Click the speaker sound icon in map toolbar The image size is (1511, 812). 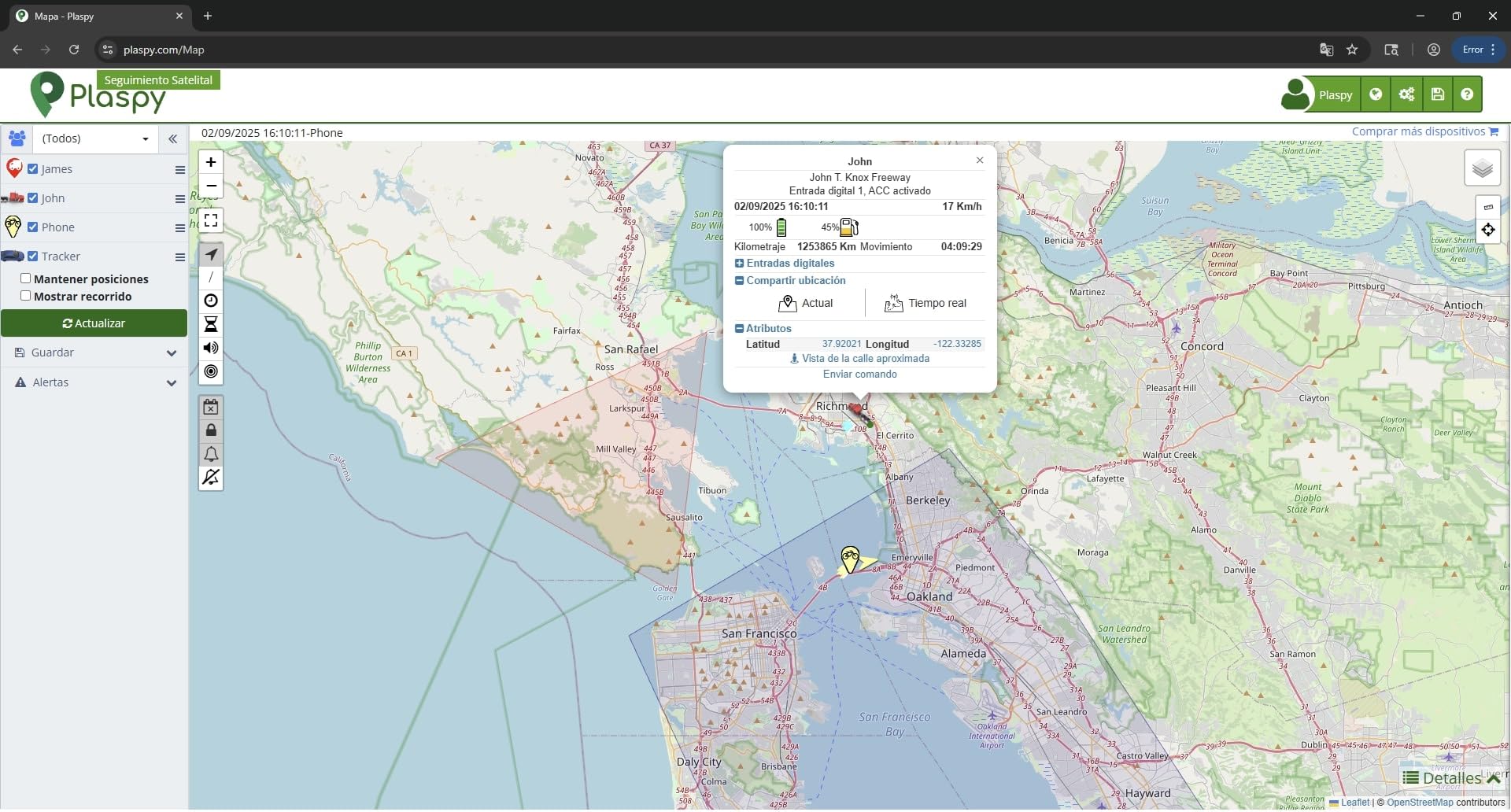211,348
